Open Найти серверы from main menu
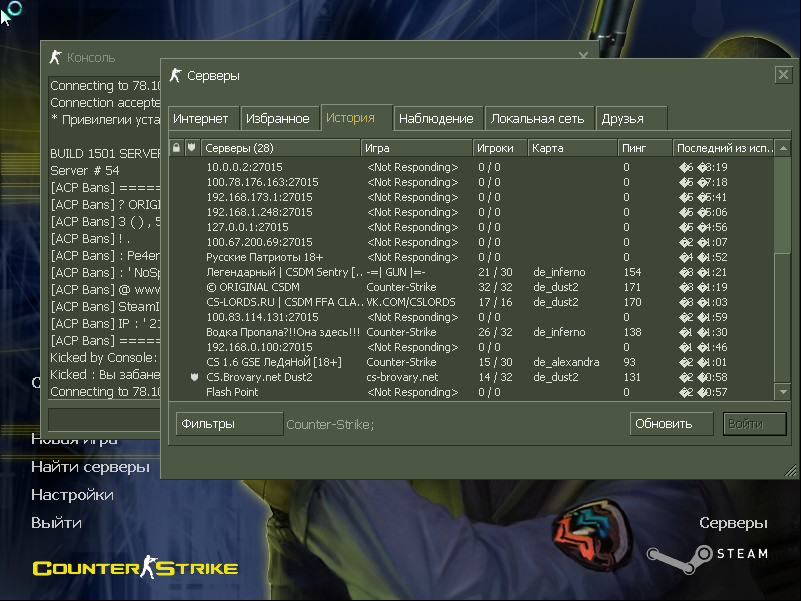 [90, 467]
